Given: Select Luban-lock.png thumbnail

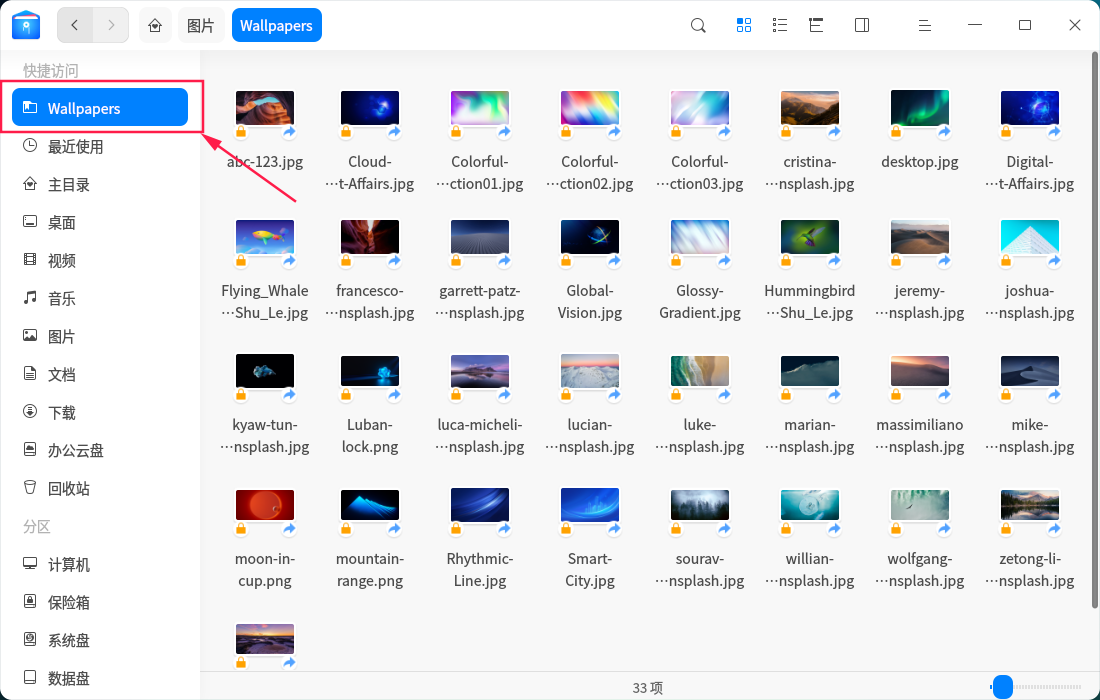Looking at the screenshot, I should tap(370, 370).
